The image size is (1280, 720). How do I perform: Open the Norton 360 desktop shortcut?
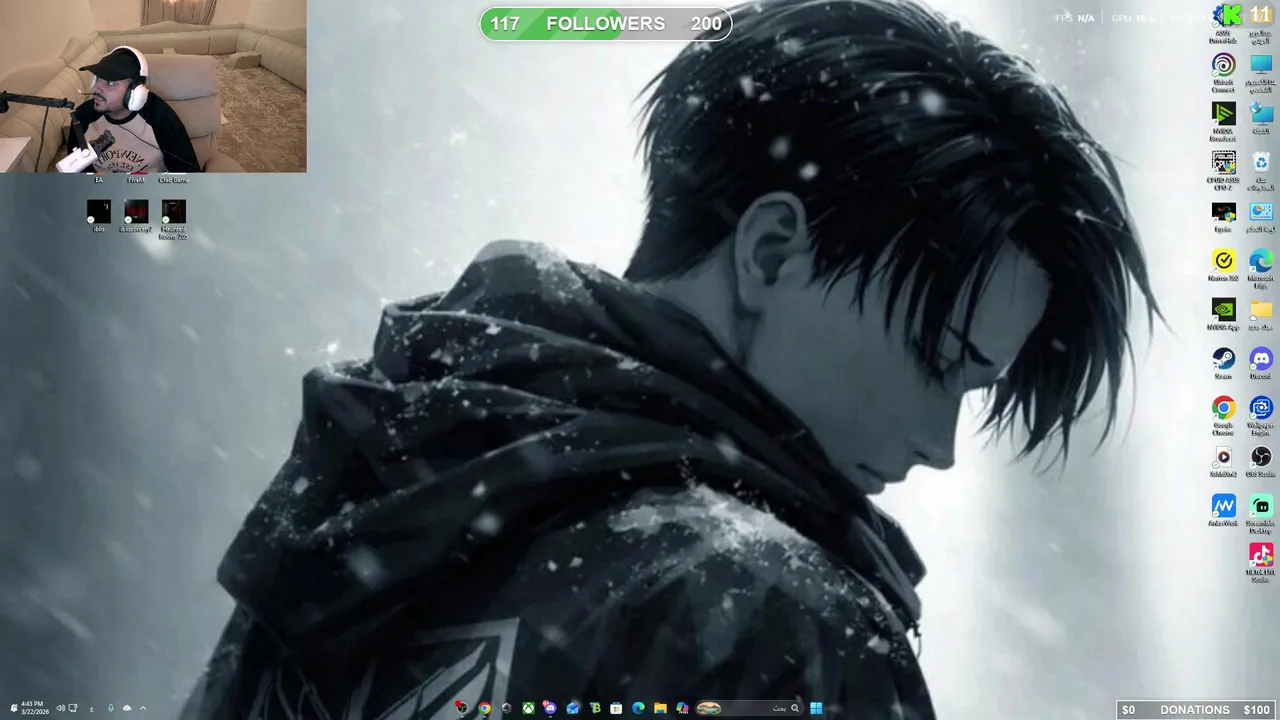1223,266
